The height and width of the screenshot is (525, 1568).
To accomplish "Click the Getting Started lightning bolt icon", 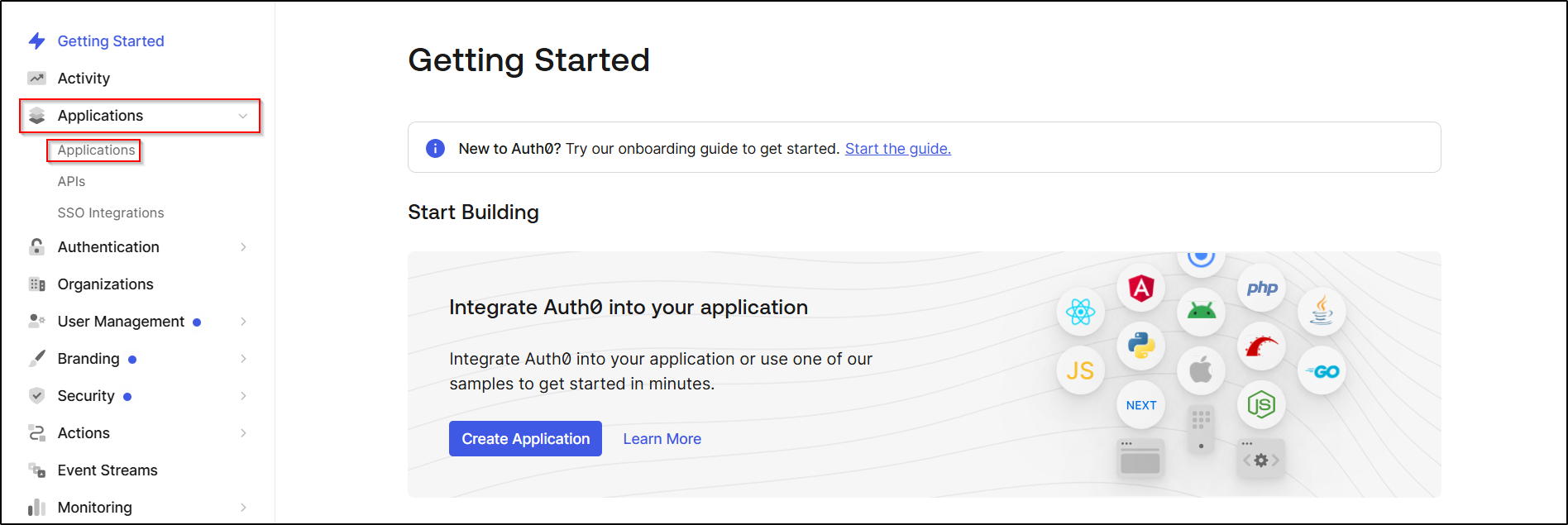I will [x=36, y=41].
